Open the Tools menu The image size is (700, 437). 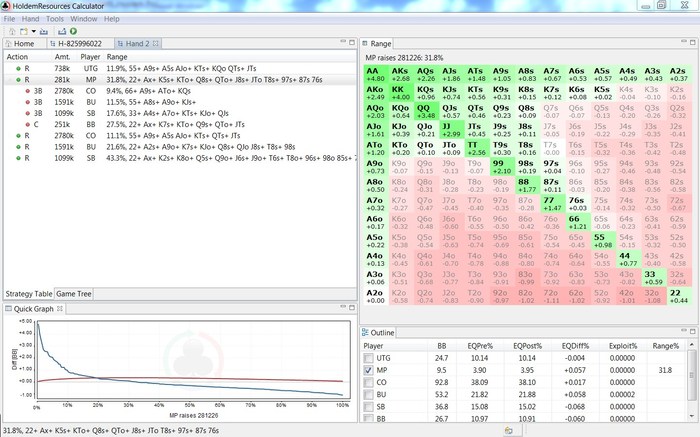point(55,19)
